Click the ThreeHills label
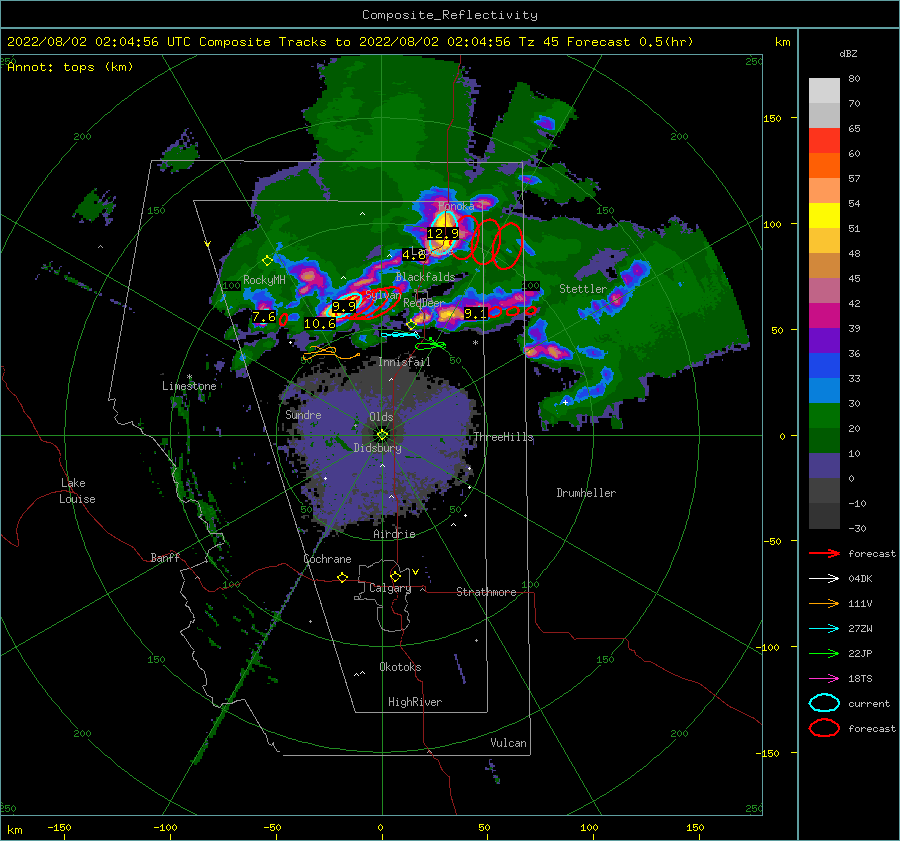This screenshot has width=900, height=841. click(503, 437)
